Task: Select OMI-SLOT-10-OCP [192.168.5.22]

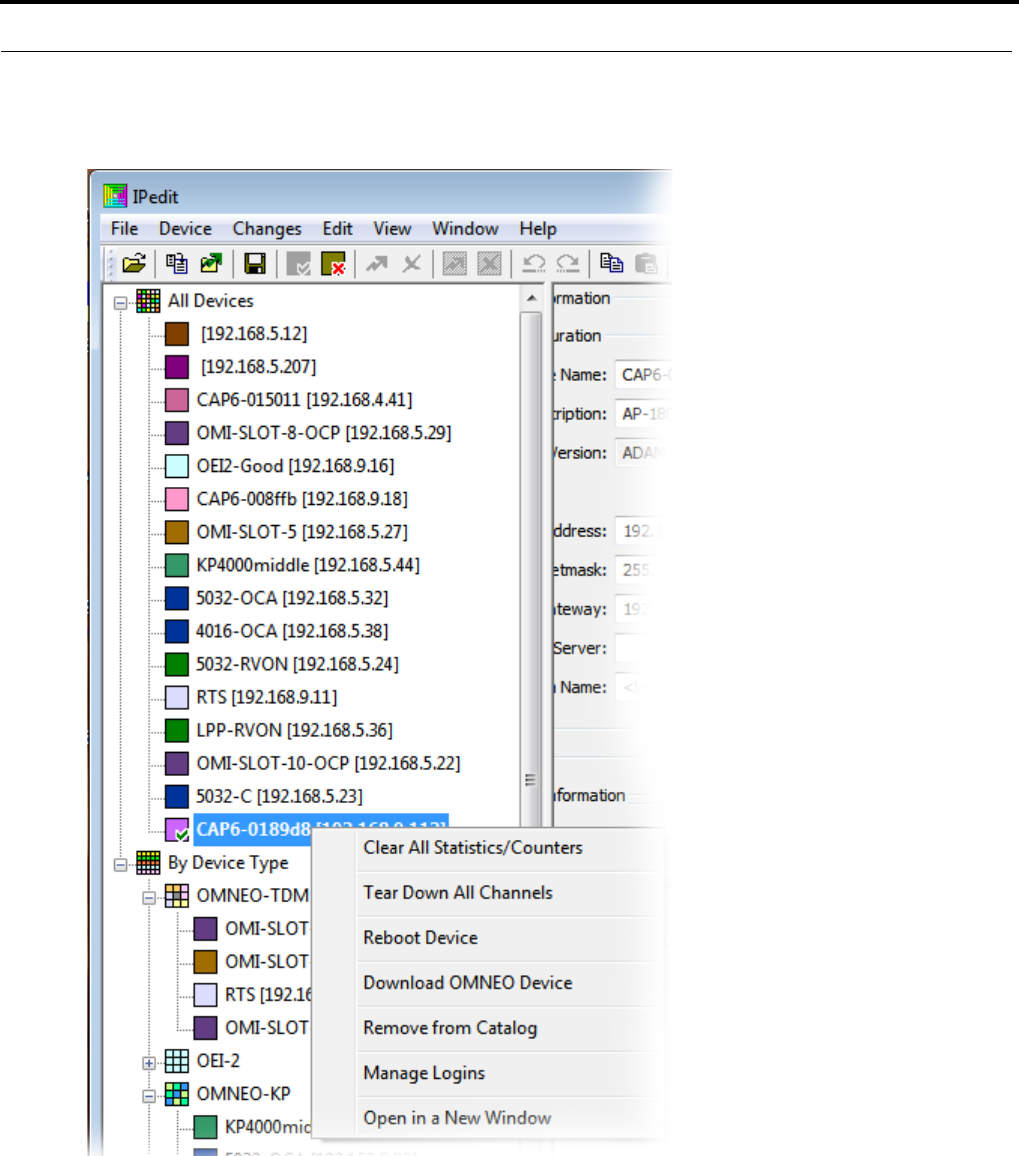Action: (x=328, y=763)
